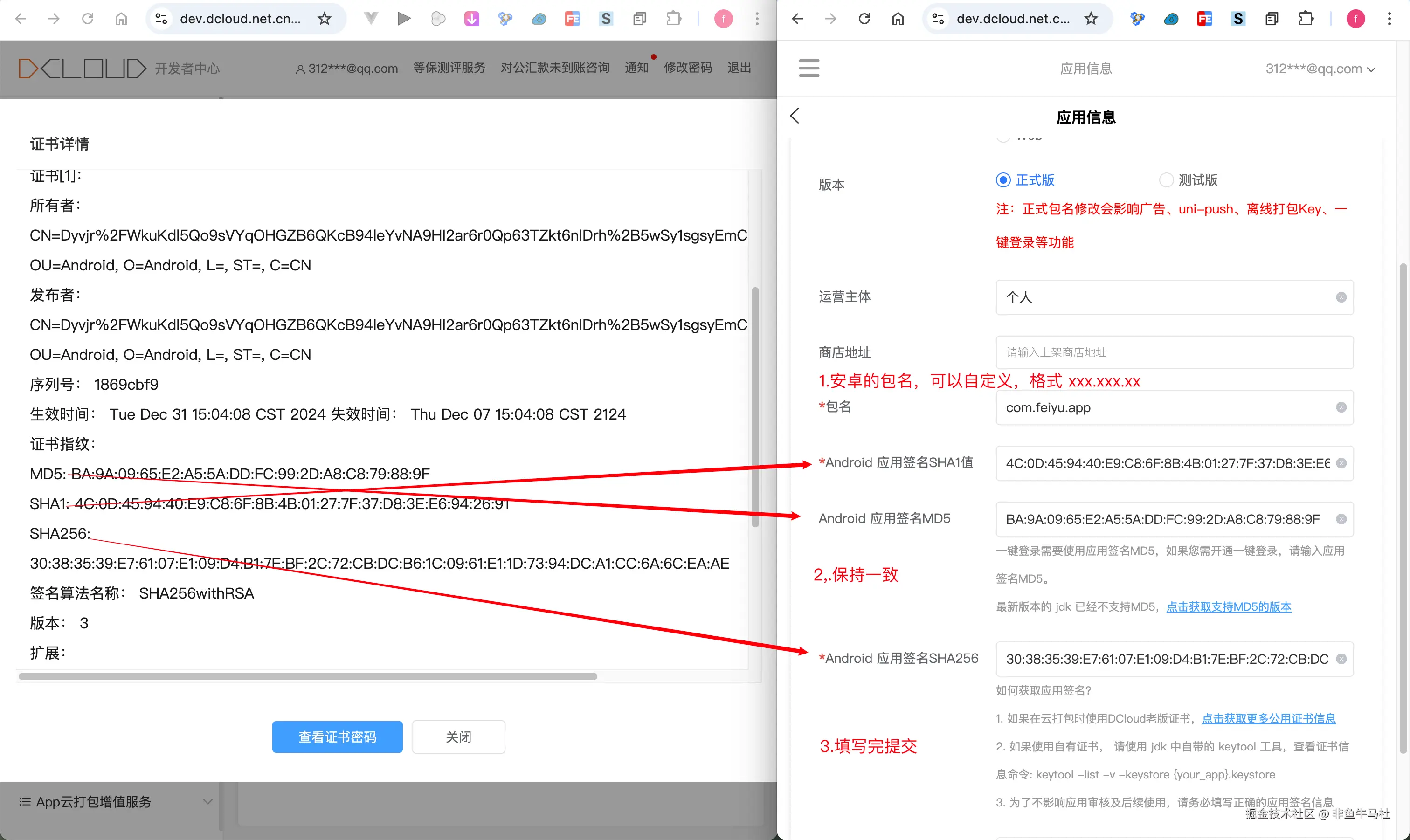Select the 测试版 radio button
Screen dimensions: 1410x840
pyautogui.click(x=1166, y=180)
